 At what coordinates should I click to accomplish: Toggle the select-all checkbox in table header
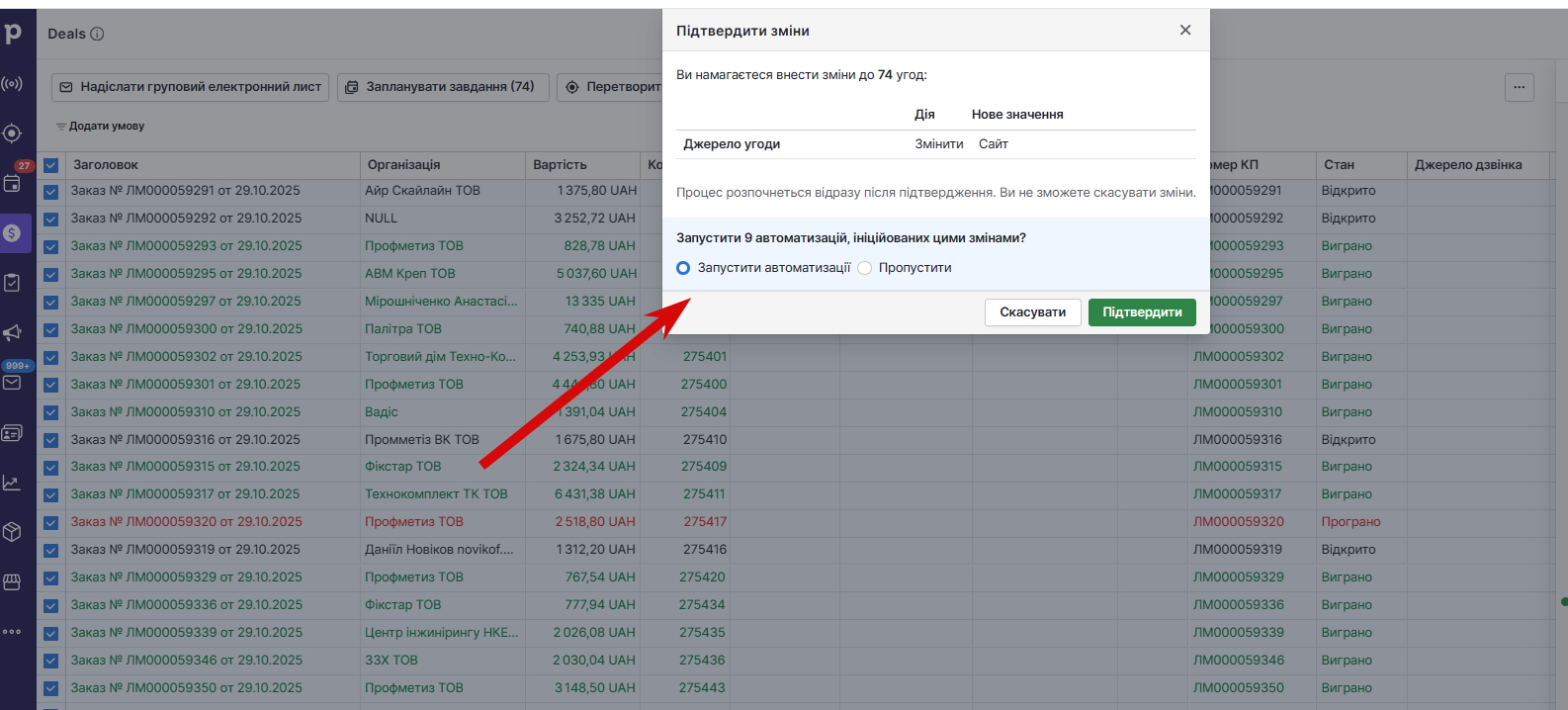[51, 165]
